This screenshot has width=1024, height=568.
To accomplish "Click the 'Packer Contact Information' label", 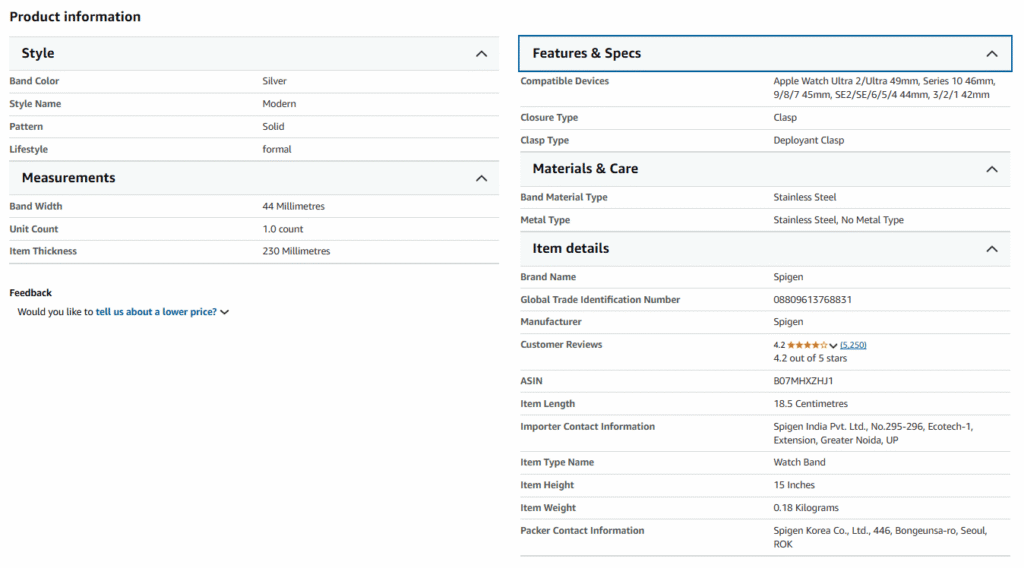I will [x=582, y=531].
